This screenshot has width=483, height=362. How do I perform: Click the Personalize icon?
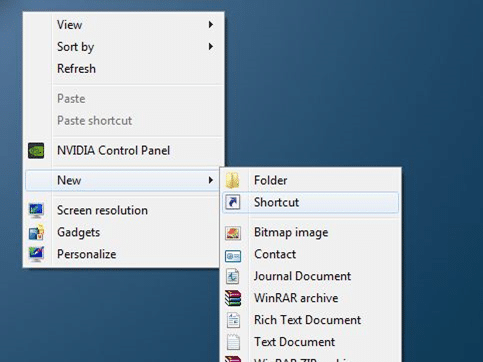(x=36, y=254)
